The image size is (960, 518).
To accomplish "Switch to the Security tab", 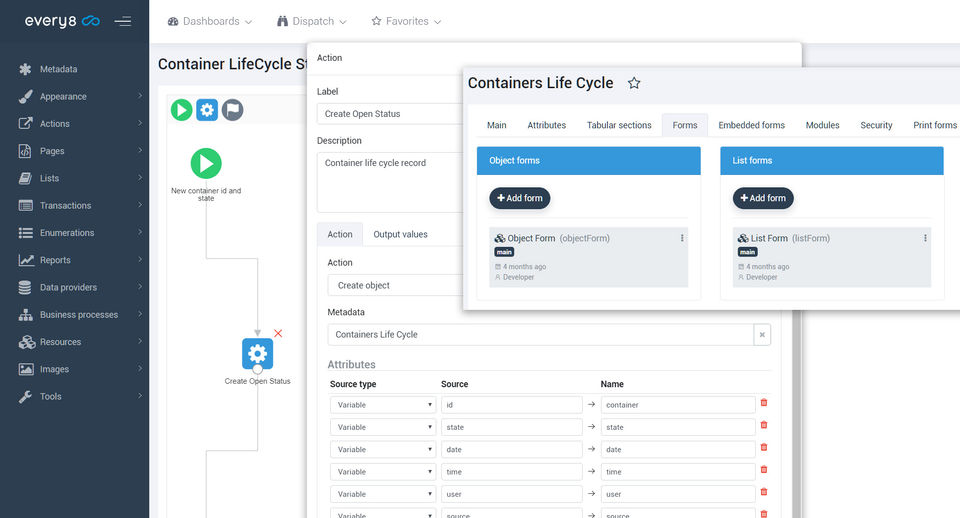I will [x=876, y=125].
